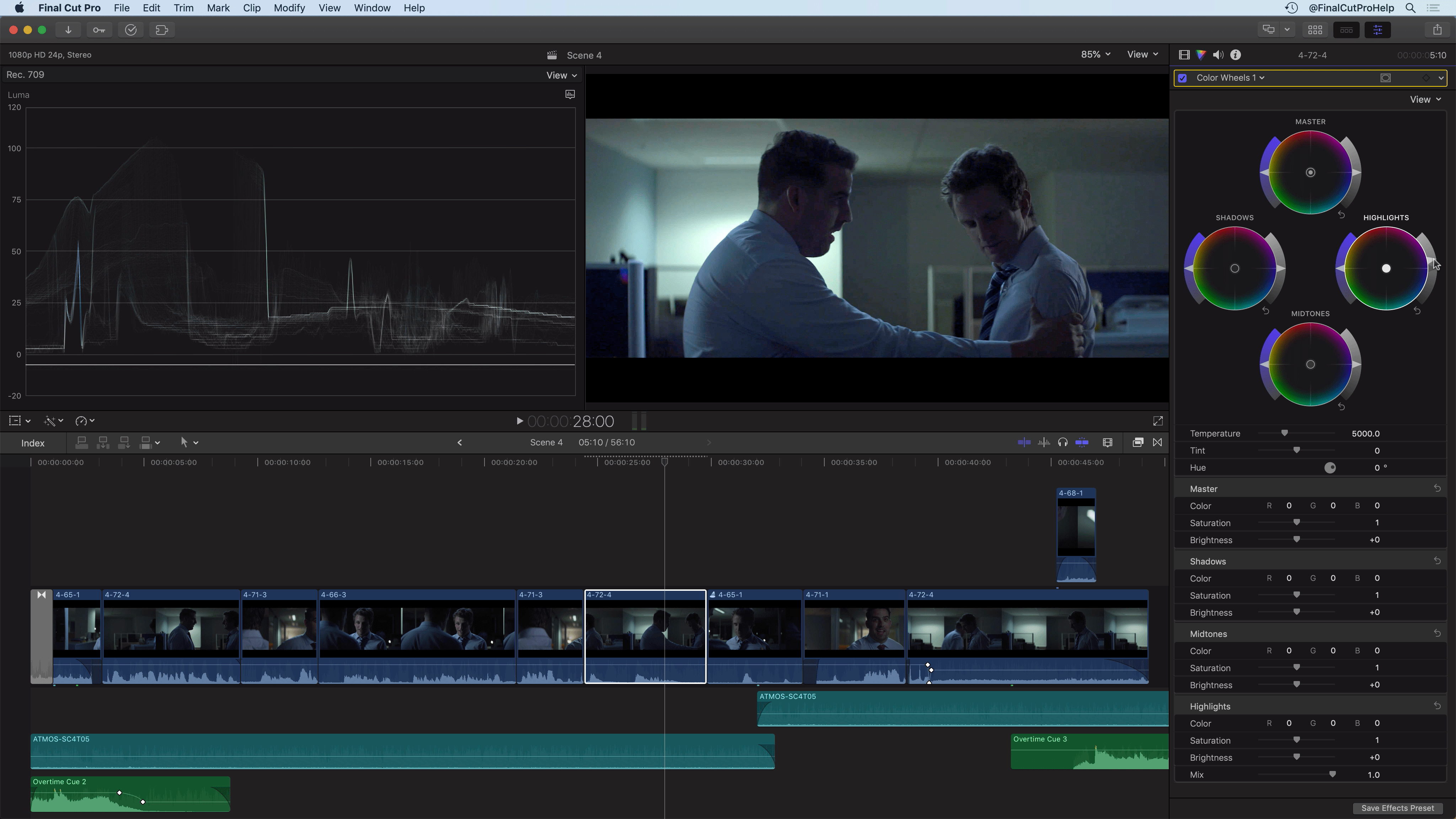This screenshot has height=819, width=1456.
Task: Click the insert clip icon
Action: click(103, 443)
